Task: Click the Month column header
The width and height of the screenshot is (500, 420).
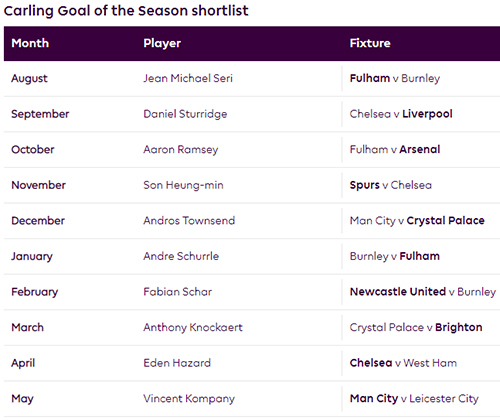Action: (x=30, y=43)
